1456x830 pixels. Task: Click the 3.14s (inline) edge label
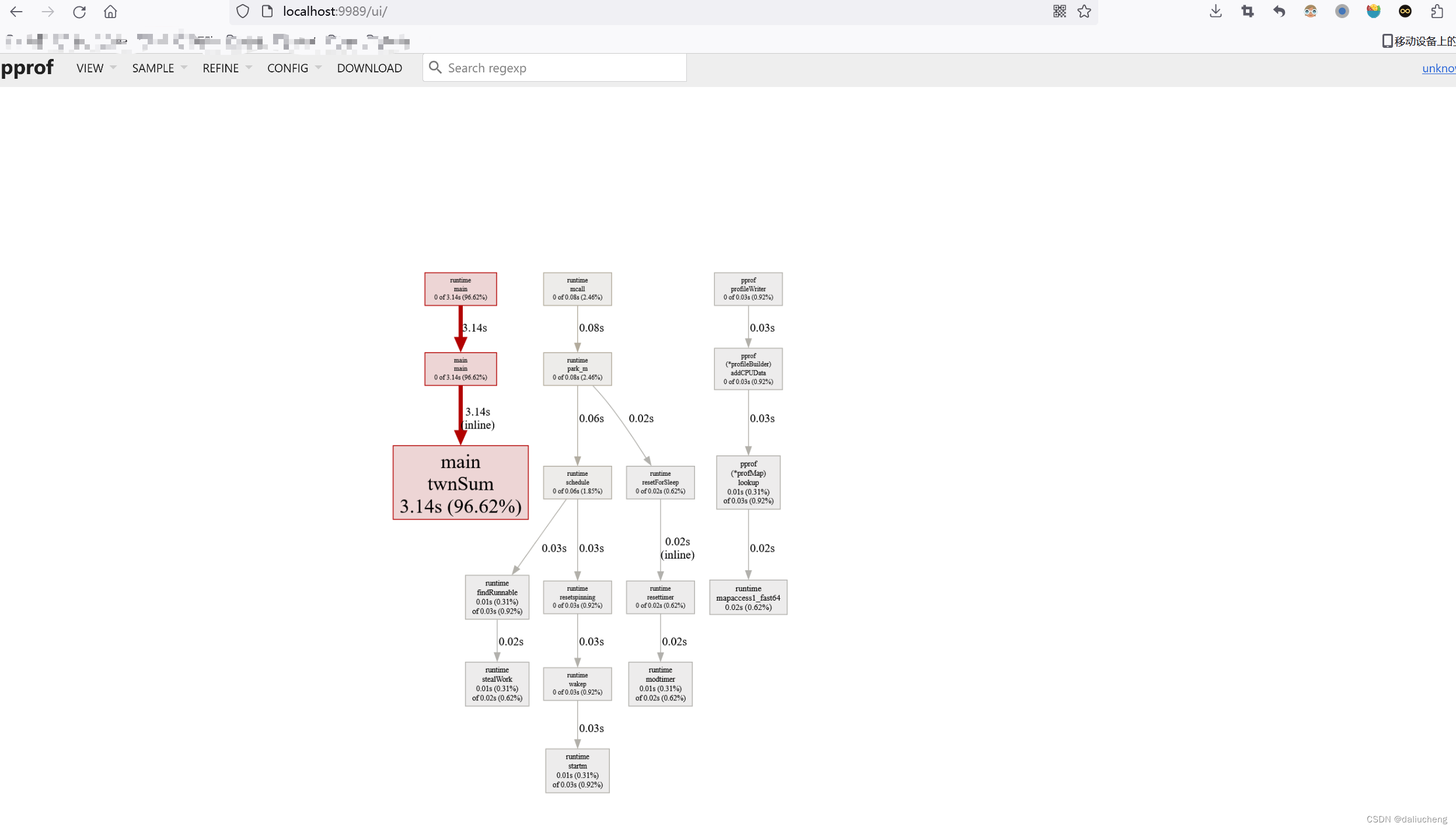(x=478, y=419)
